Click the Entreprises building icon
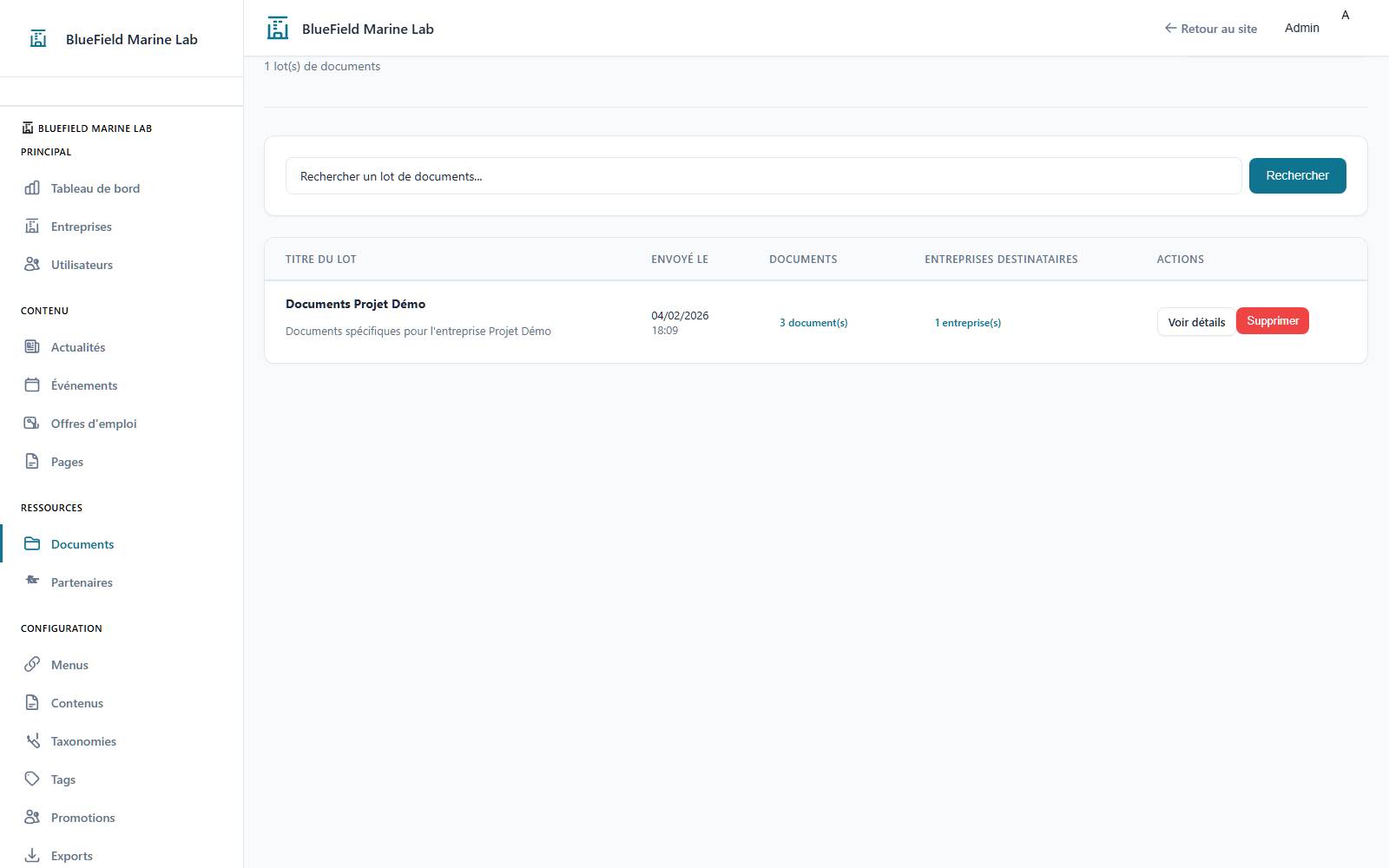 31,226
